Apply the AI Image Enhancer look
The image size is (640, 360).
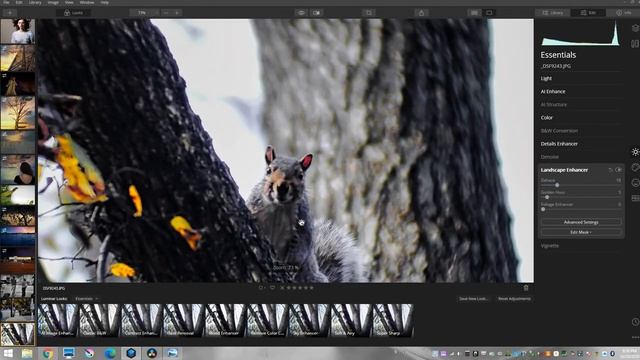click(x=58, y=320)
